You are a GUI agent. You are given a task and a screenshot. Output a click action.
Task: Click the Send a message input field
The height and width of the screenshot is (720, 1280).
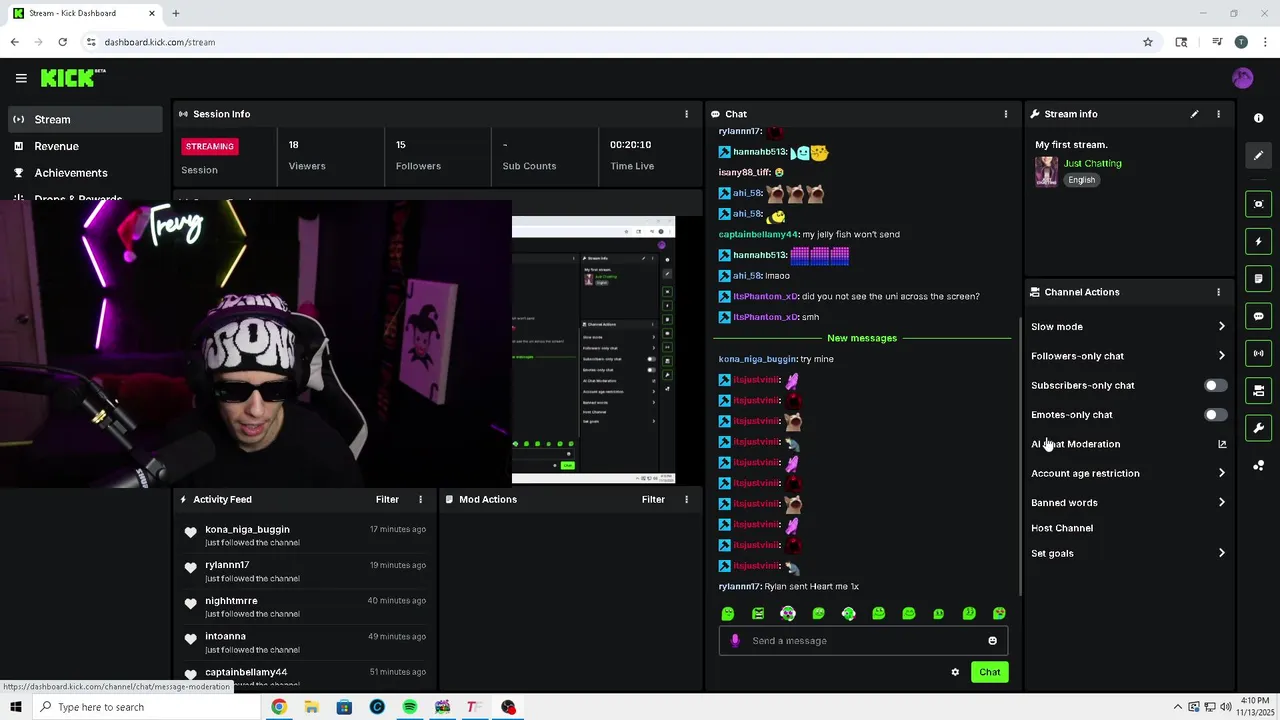pyautogui.click(x=863, y=641)
